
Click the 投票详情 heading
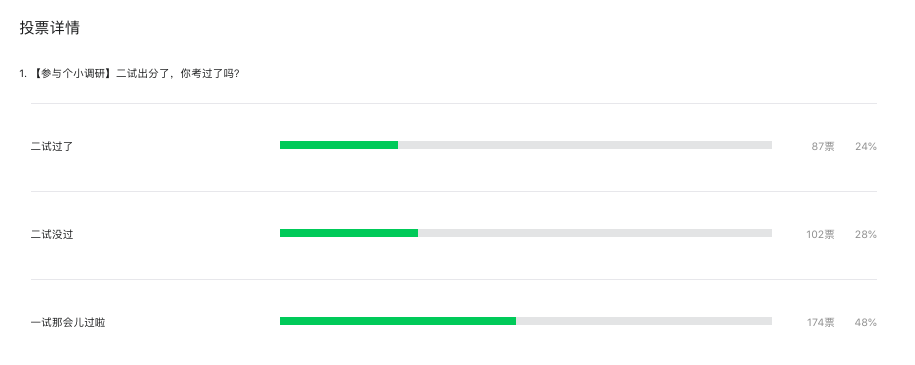pyautogui.click(x=50, y=28)
